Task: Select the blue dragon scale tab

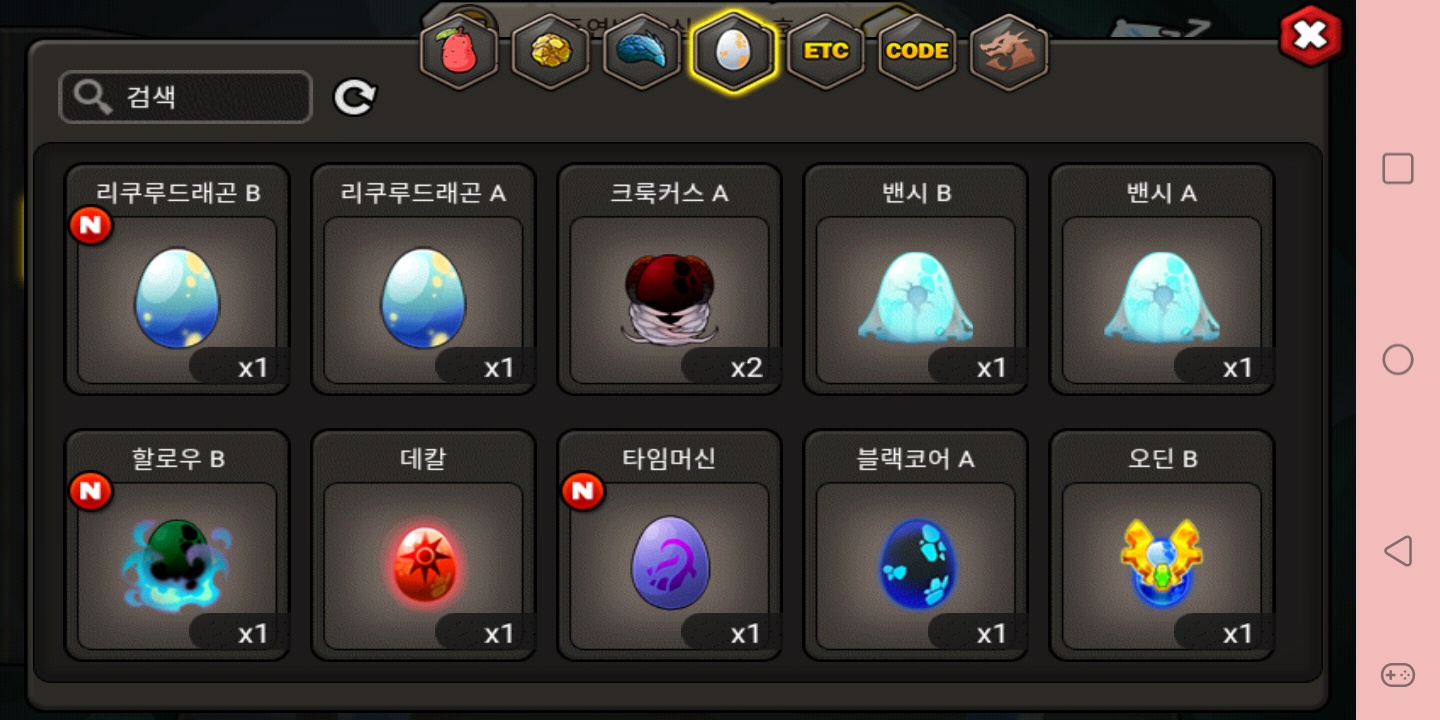Action: [x=642, y=52]
